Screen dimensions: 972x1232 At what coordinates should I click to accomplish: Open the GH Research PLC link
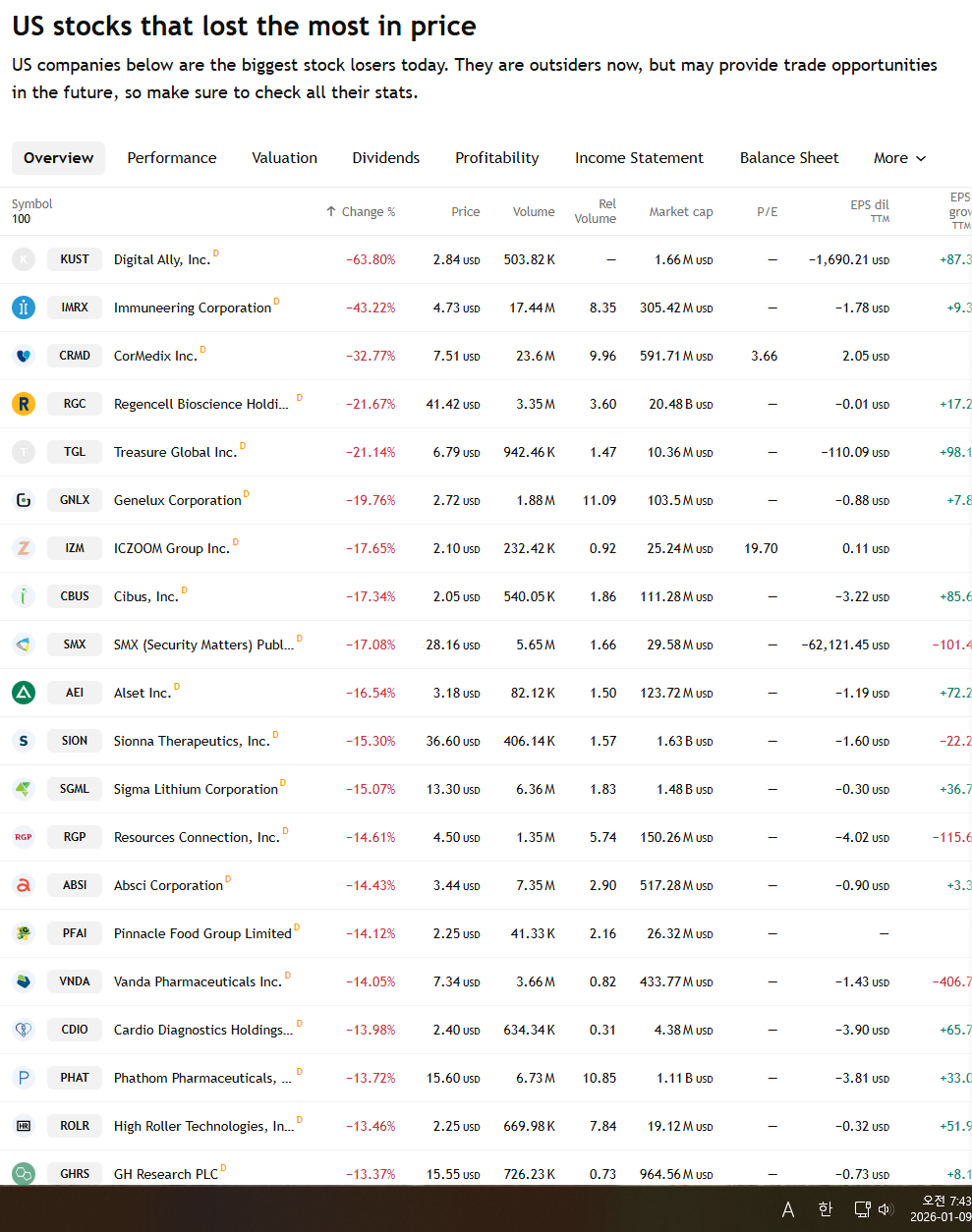pyautogui.click(x=166, y=1173)
